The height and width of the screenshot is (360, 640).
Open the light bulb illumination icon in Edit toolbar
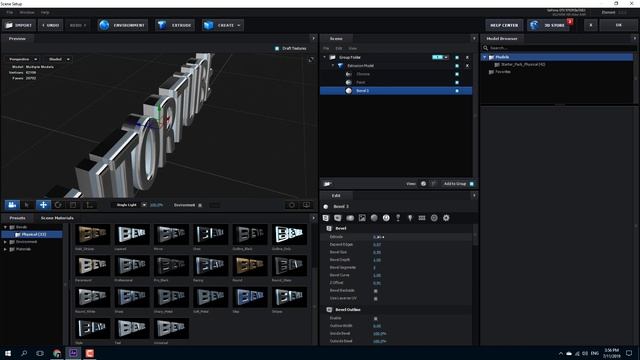(x=410, y=218)
